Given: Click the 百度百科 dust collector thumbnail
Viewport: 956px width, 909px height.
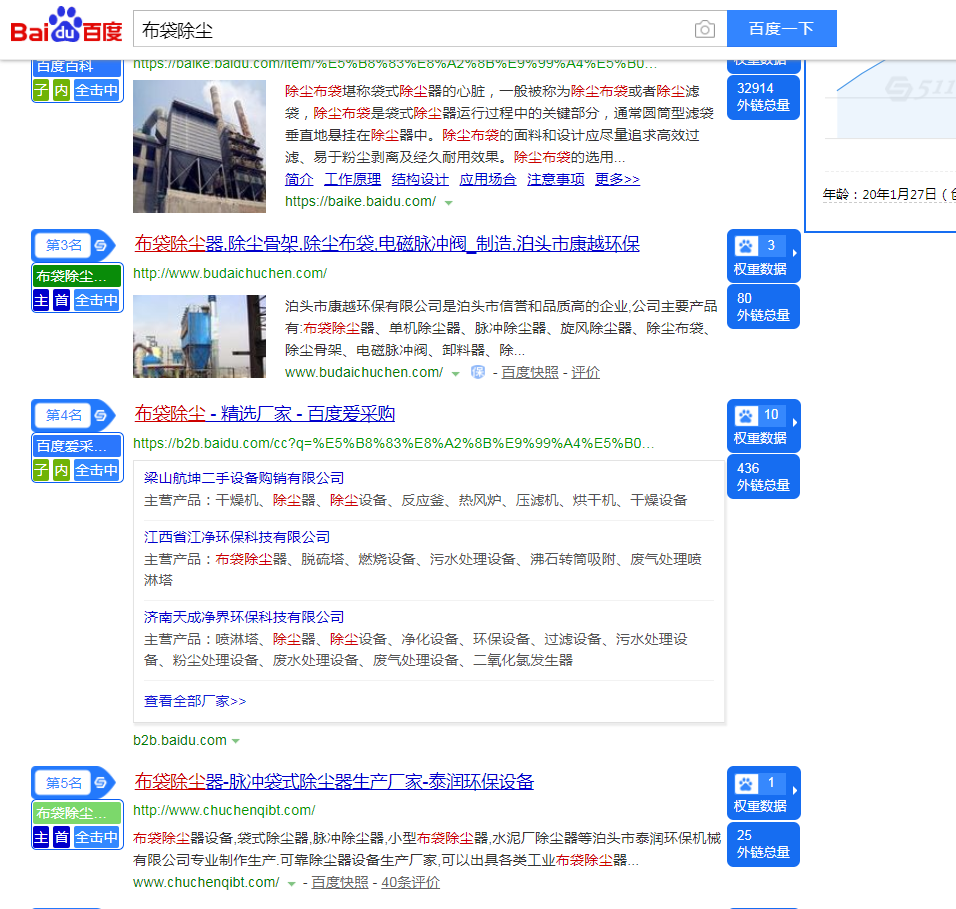Looking at the screenshot, I should (x=199, y=146).
